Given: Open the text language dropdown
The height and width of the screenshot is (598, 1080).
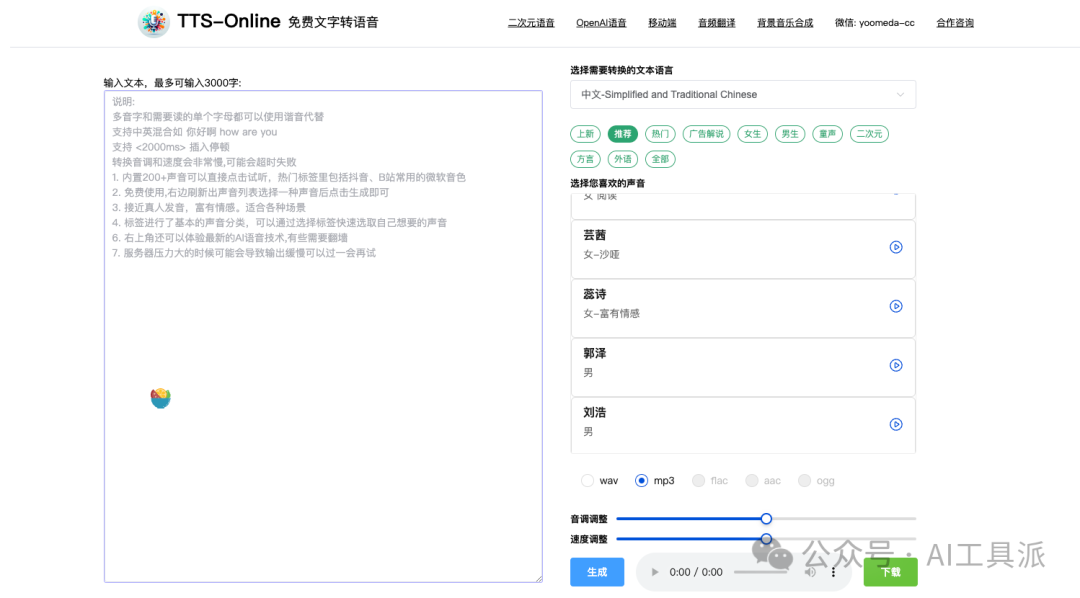Looking at the screenshot, I should [x=742, y=94].
